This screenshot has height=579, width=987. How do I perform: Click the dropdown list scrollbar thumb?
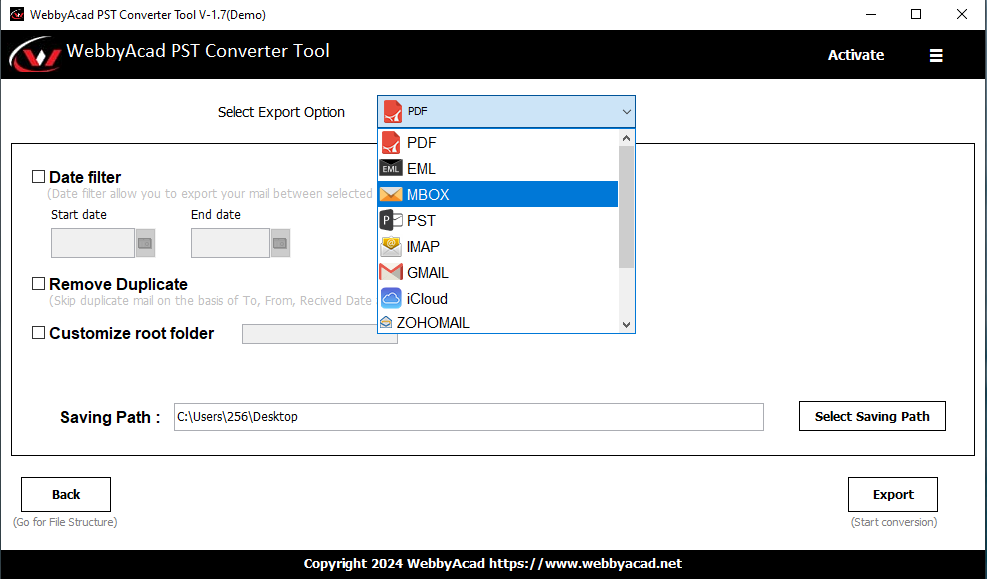pyautogui.click(x=626, y=207)
